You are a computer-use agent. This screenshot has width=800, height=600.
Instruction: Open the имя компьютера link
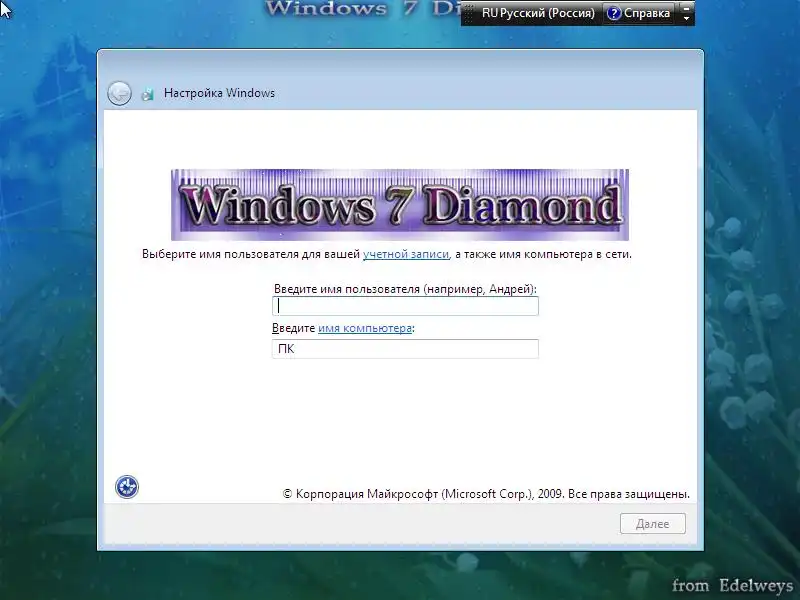(x=365, y=328)
